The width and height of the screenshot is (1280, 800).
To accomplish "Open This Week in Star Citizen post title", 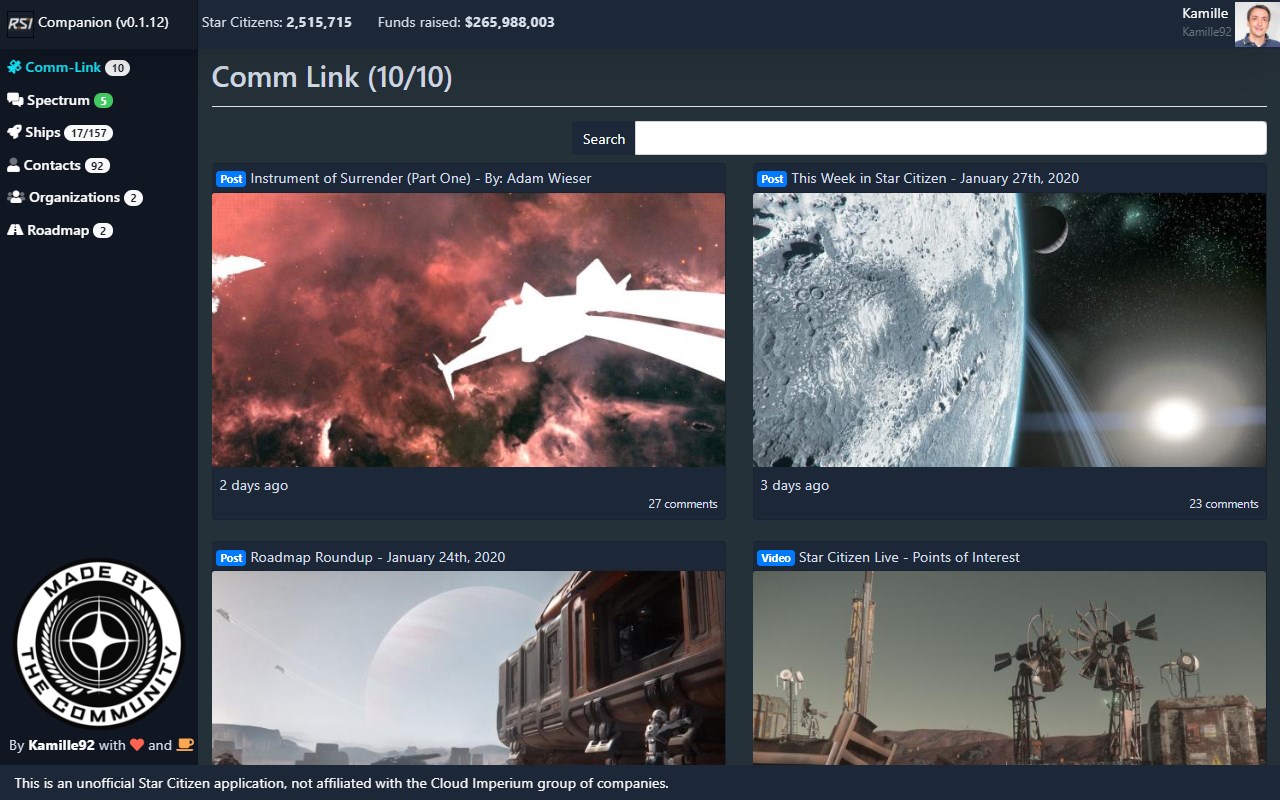I will [935, 178].
